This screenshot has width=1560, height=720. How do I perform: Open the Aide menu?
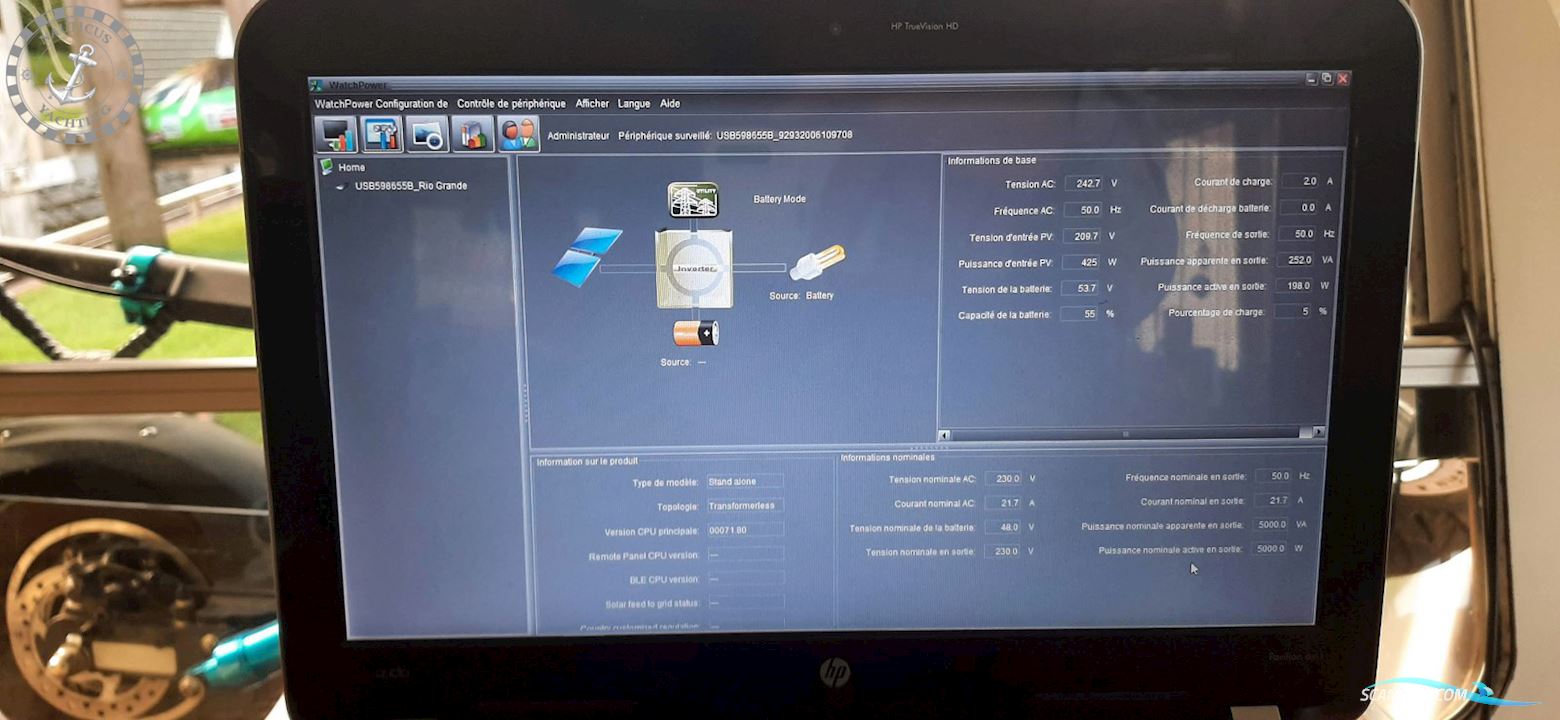(668, 103)
